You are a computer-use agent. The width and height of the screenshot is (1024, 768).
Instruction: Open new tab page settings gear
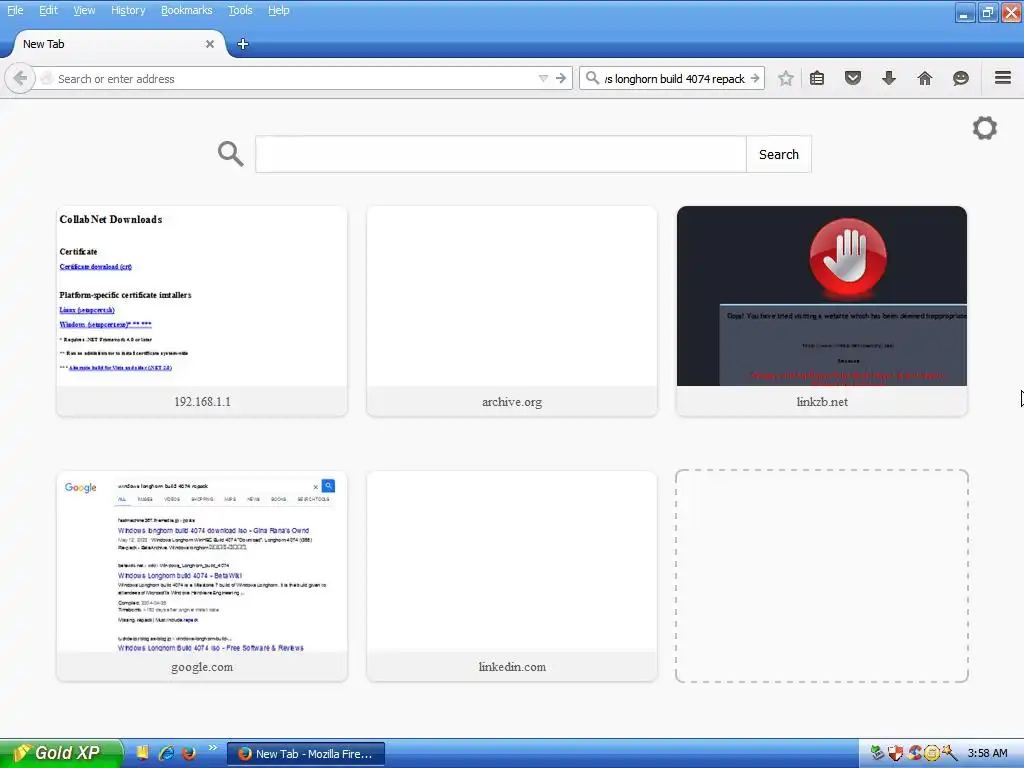[985, 128]
